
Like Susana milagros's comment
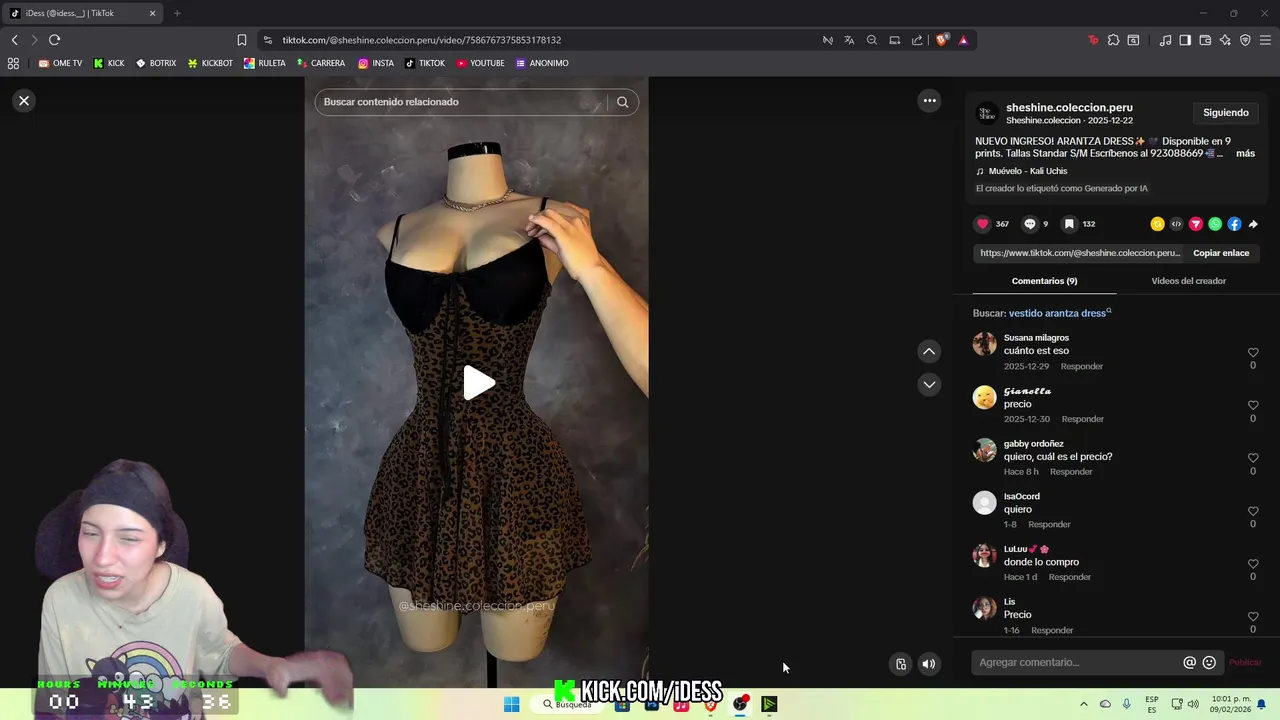pos(1253,353)
